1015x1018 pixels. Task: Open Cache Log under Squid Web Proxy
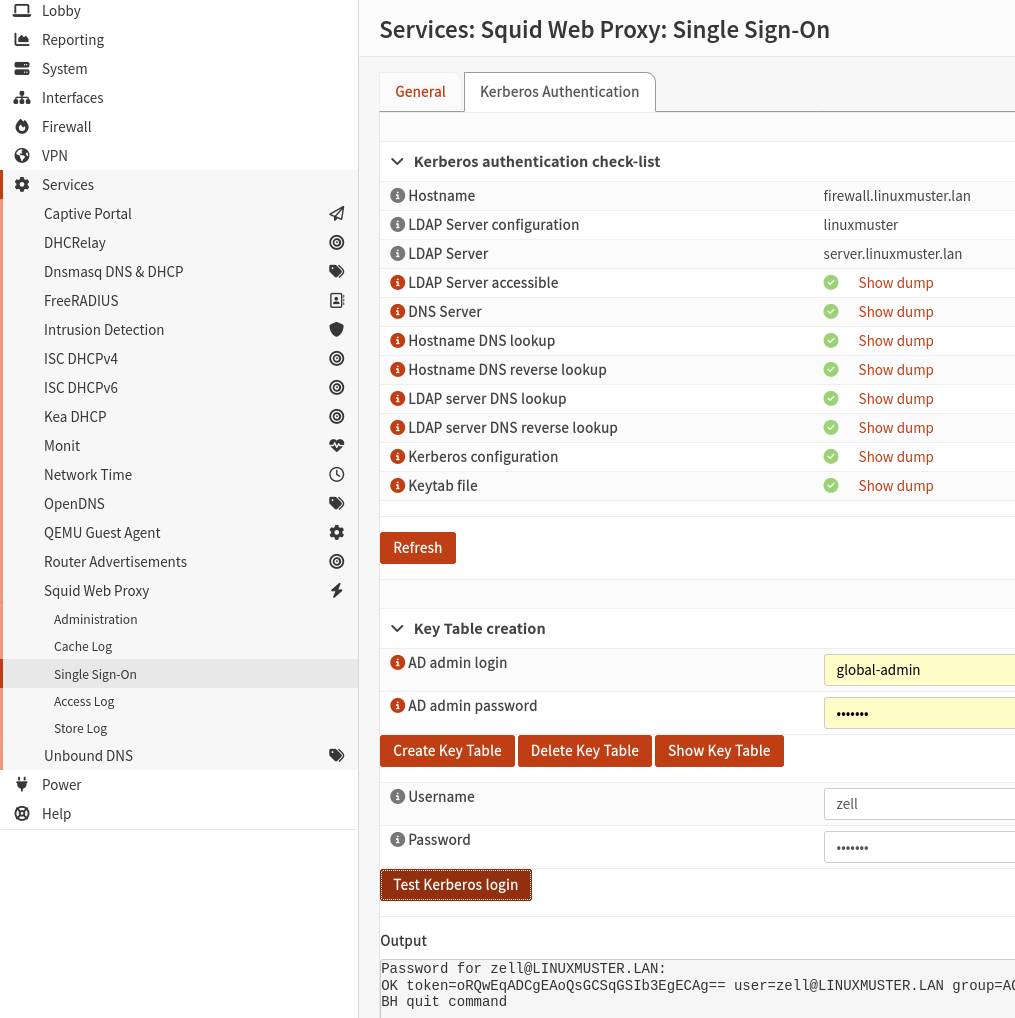coord(83,647)
